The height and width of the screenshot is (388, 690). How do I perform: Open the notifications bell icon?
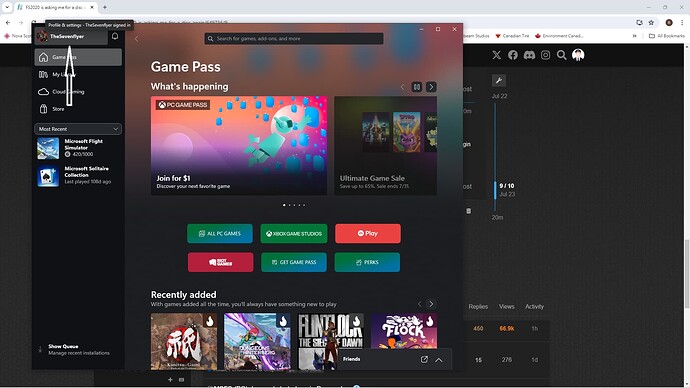coord(115,36)
